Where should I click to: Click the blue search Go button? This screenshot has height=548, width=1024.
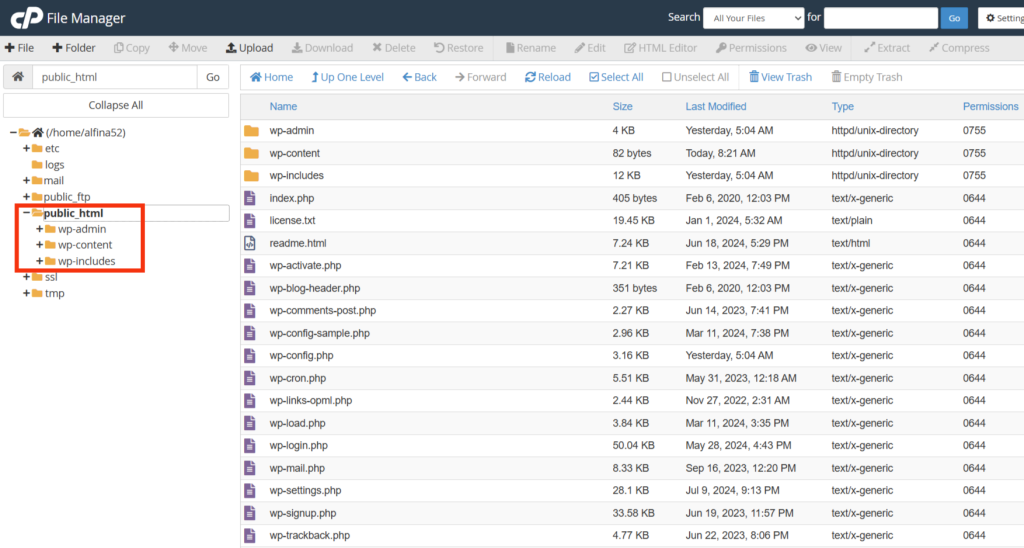pos(955,18)
